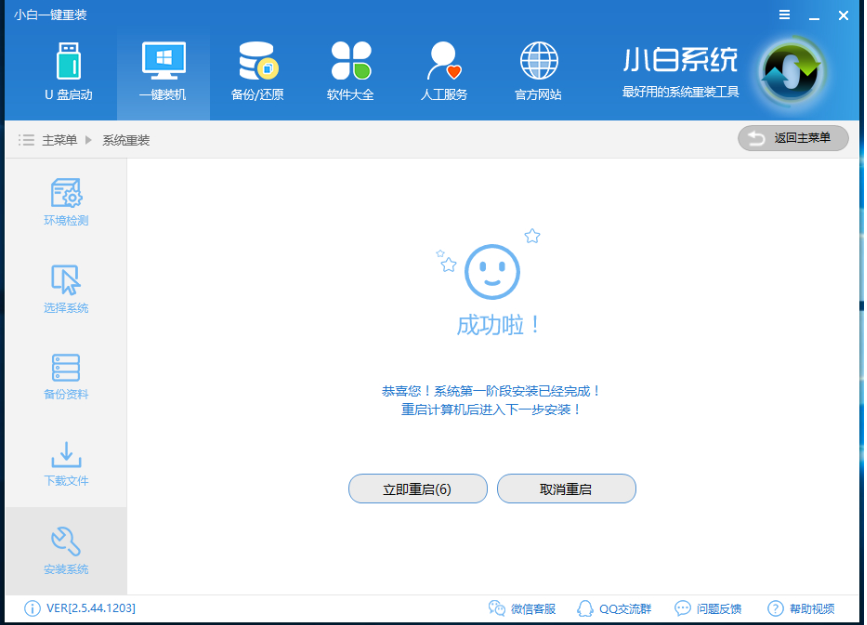Screen dimensions: 867x625
Task: Open 帮助视频 help video link
Action: click(x=801, y=608)
